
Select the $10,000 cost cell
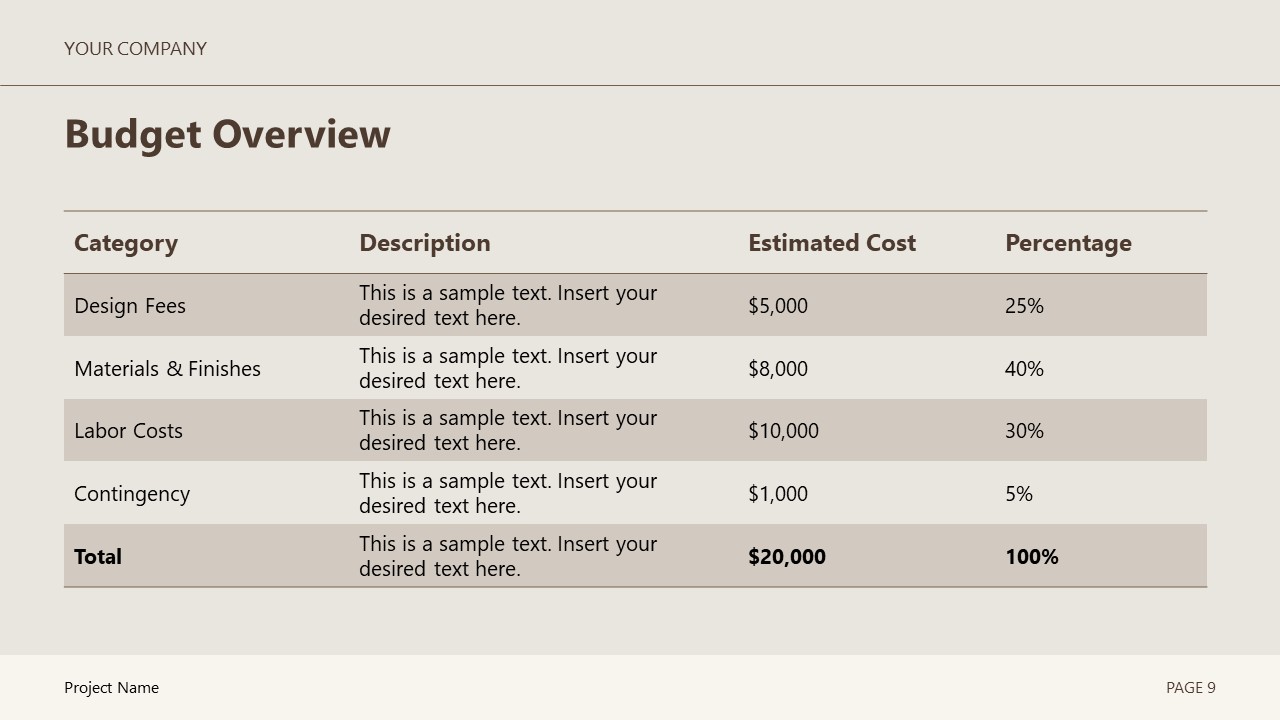point(783,431)
